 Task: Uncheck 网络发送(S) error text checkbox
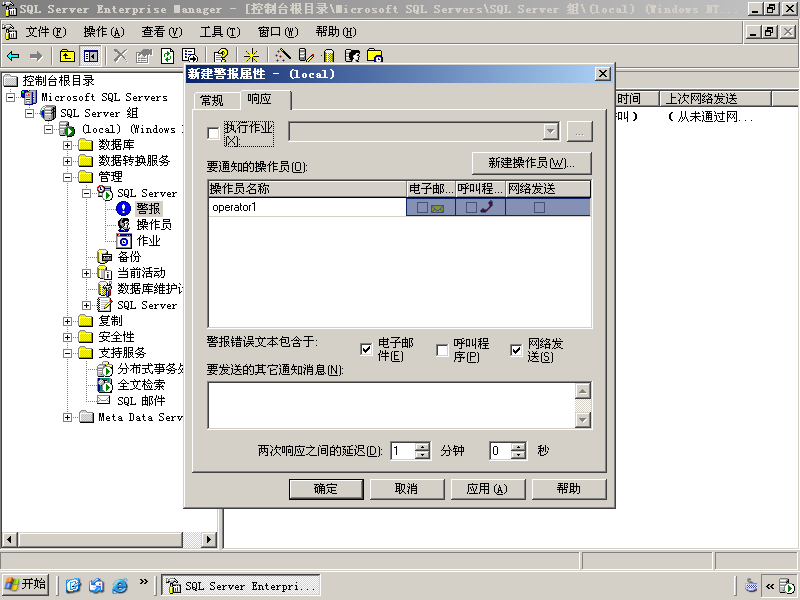[x=516, y=349]
